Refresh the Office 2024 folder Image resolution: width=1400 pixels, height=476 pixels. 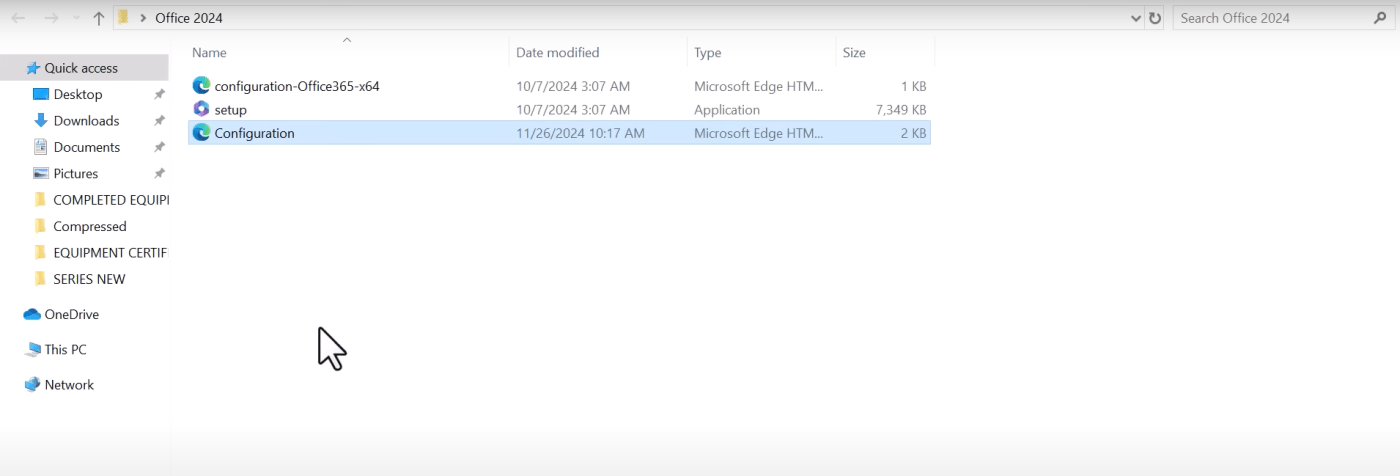coord(1155,18)
